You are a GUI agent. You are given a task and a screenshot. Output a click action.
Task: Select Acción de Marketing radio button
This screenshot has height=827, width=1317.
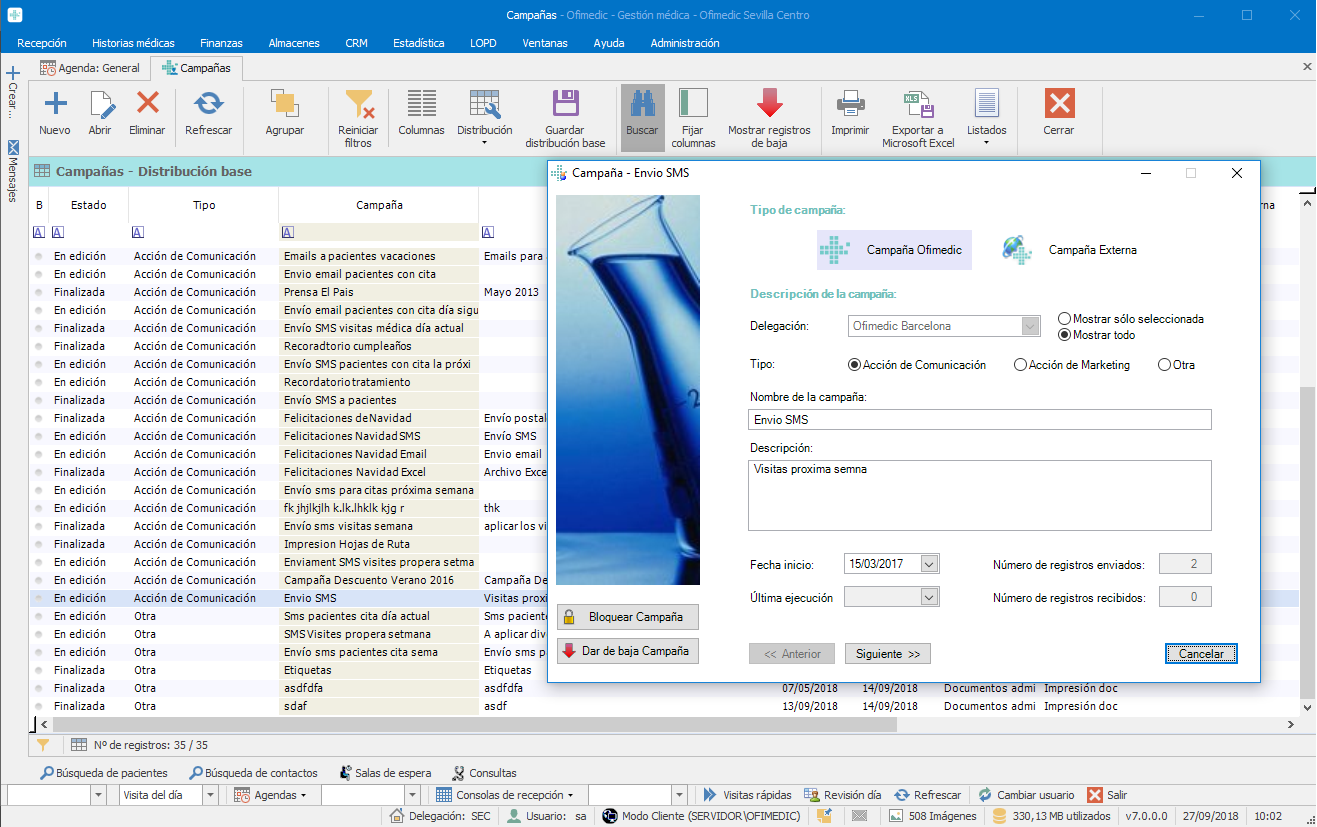click(1021, 365)
